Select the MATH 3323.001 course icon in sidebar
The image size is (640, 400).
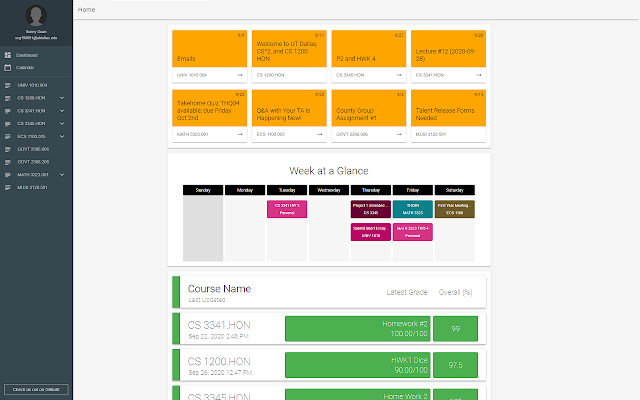click(7, 175)
